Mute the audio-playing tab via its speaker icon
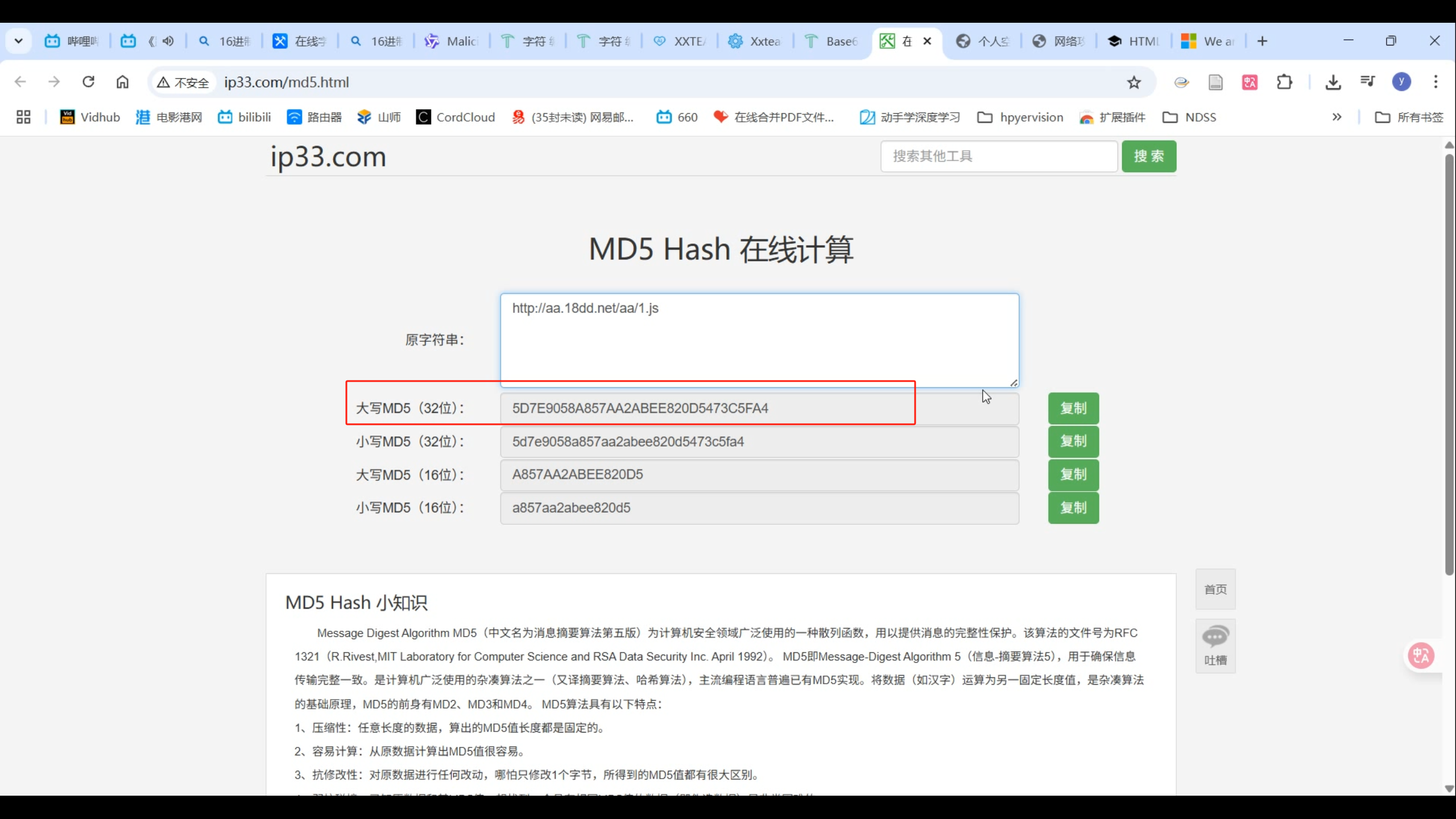This screenshot has height=819, width=1456. tap(168, 41)
